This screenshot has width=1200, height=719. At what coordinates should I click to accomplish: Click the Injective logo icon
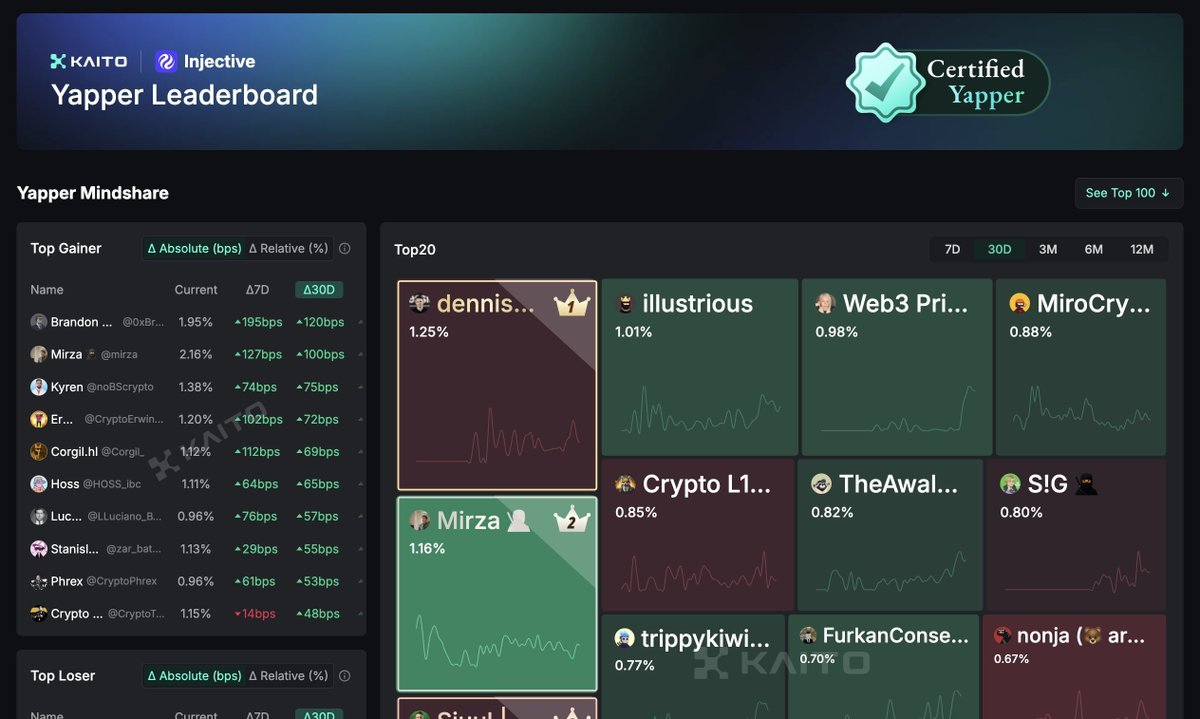click(x=166, y=61)
